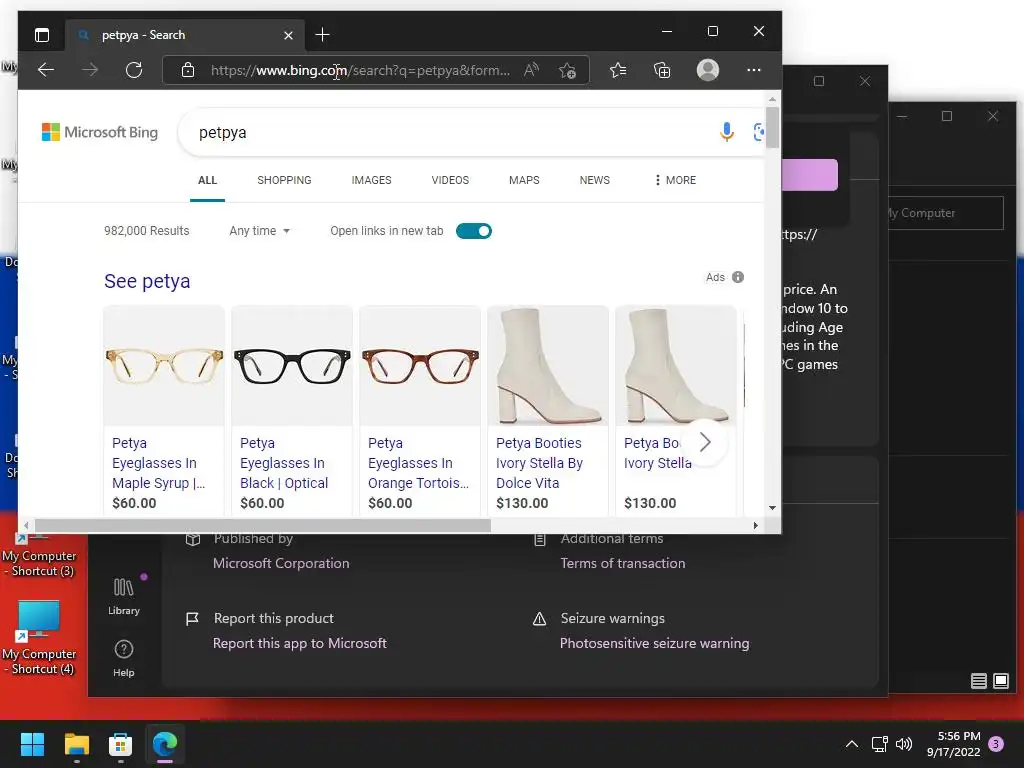The height and width of the screenshot is (768, 1024).
Task: Click the horizontal scrollbar right arrow
Action: (x=756, y=525)
